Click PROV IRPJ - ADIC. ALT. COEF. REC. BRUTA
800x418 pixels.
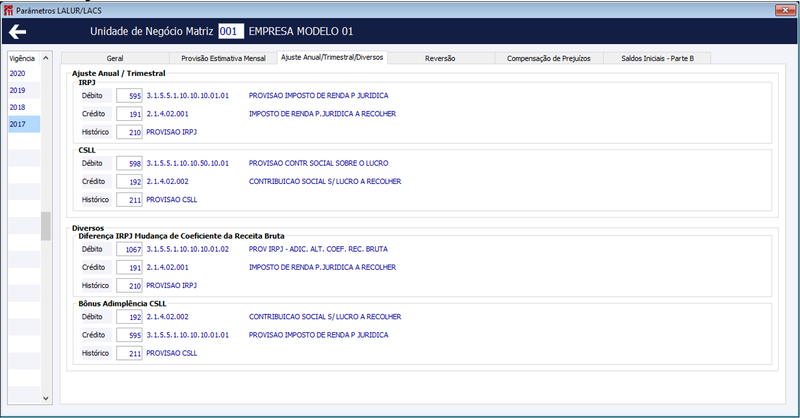(x=318, y=249)
